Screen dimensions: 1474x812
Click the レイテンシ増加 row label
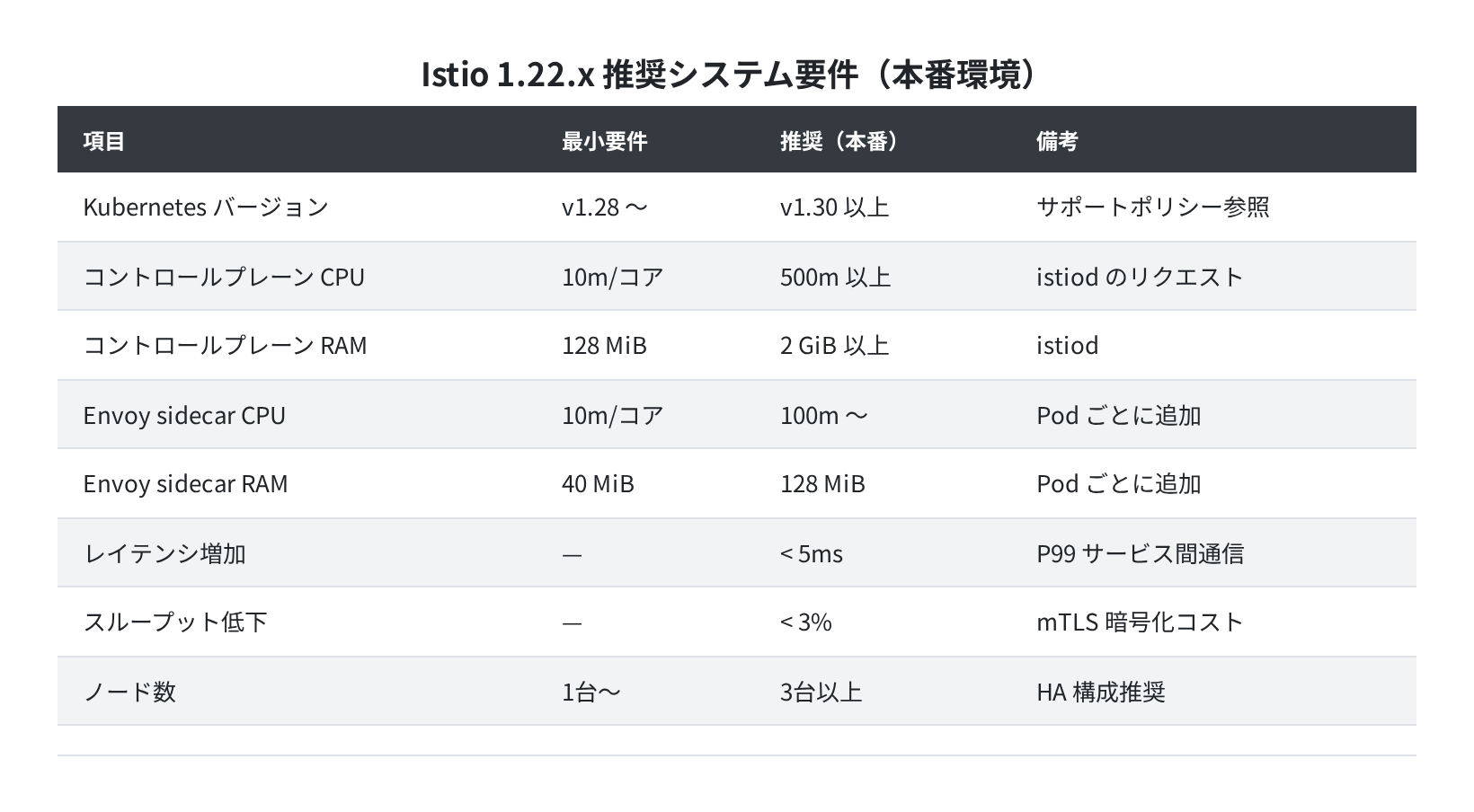point(164,553)
